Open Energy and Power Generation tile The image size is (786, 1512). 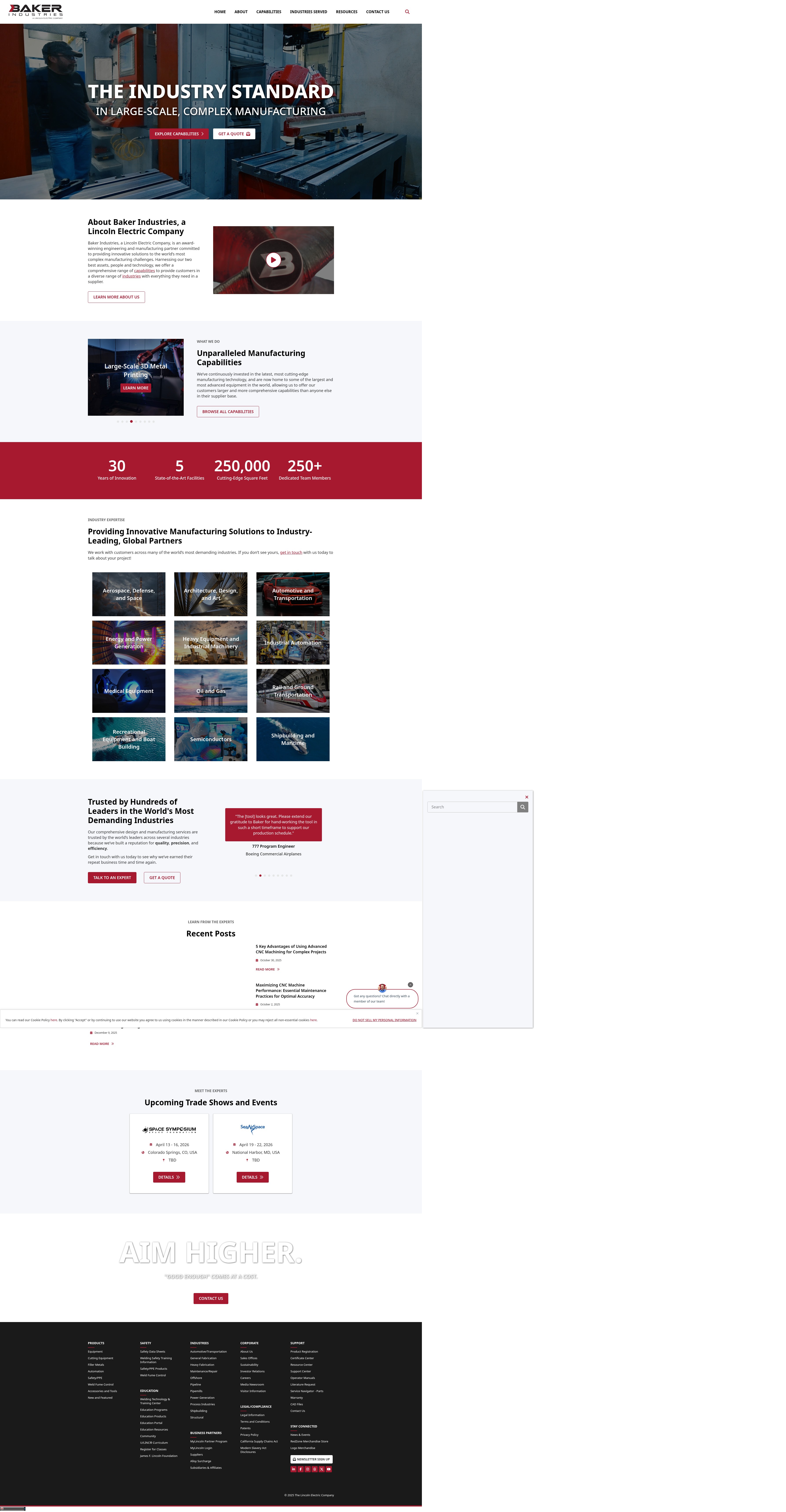coord(129,643)
